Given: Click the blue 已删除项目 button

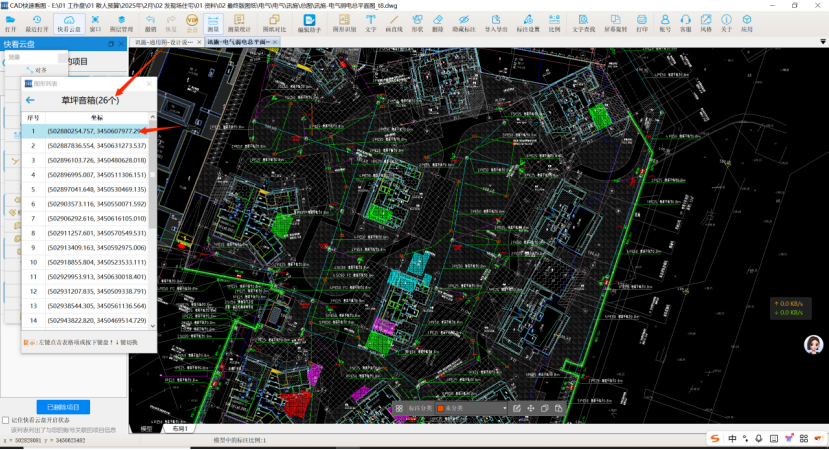Looking at the screenshot, I should (63, 406).
